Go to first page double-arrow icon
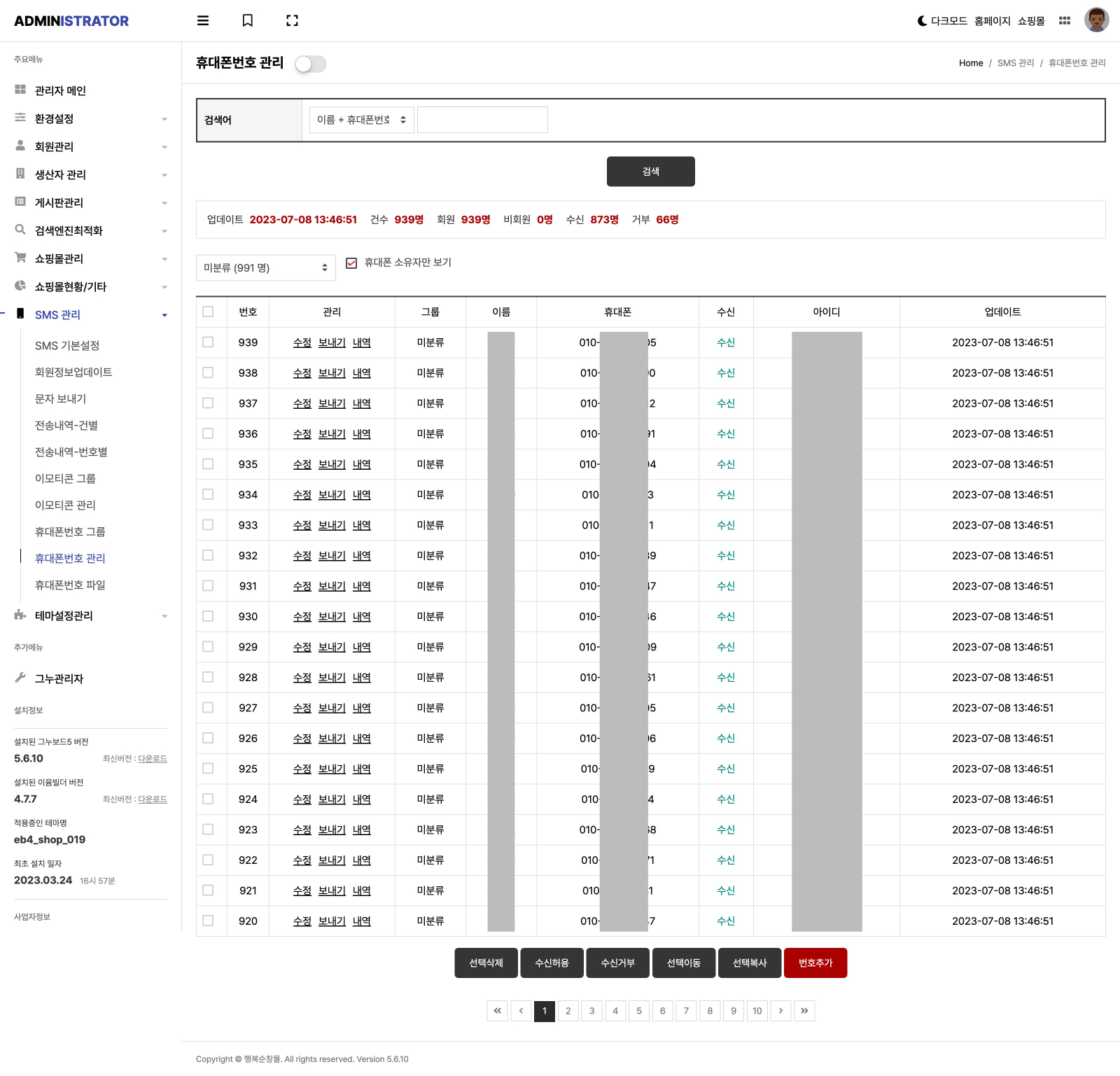The height and width of the screenshot is (1076, 1120). coord(498,1011)
